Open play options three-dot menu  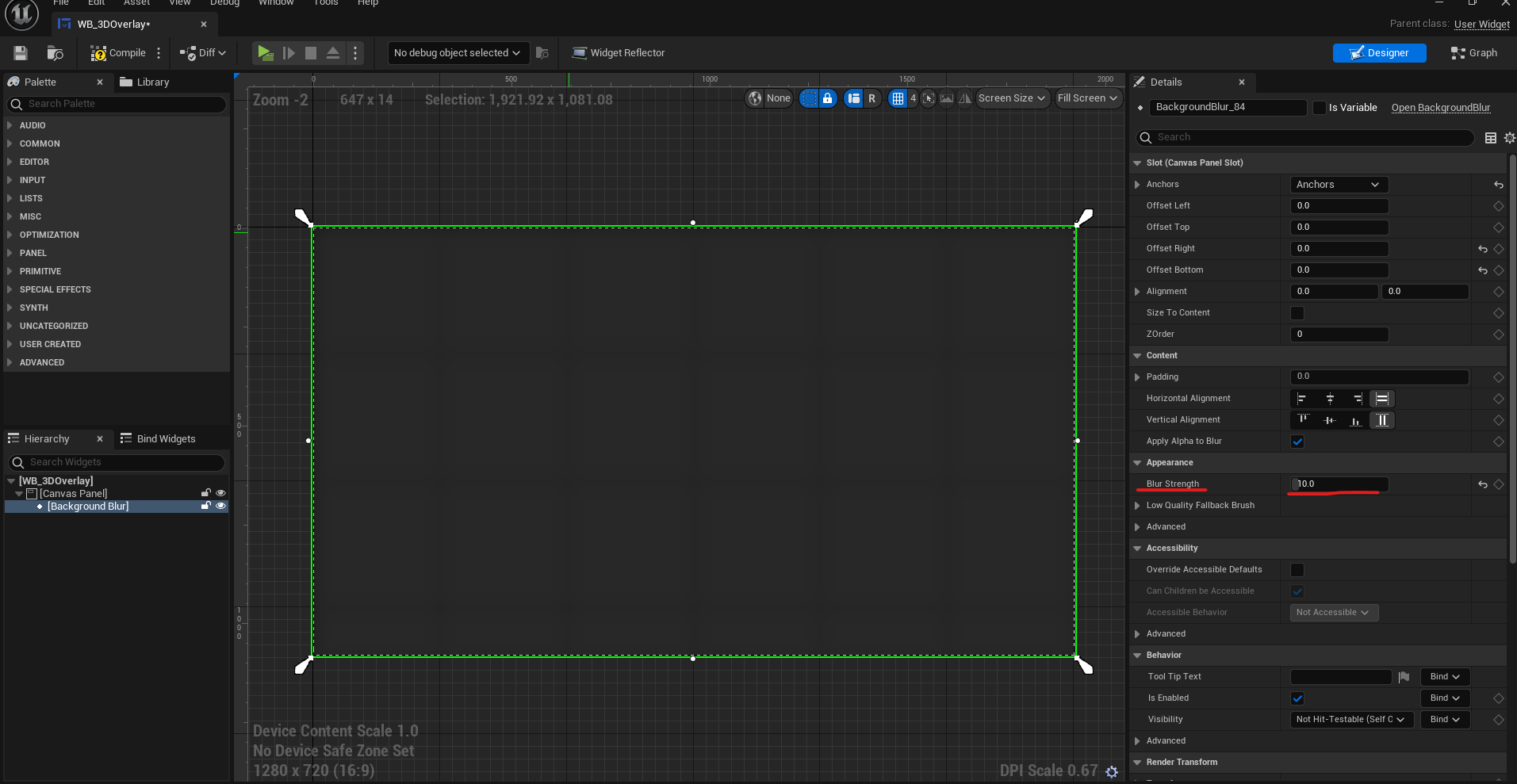pyautogui.click(x=355, y=53)
